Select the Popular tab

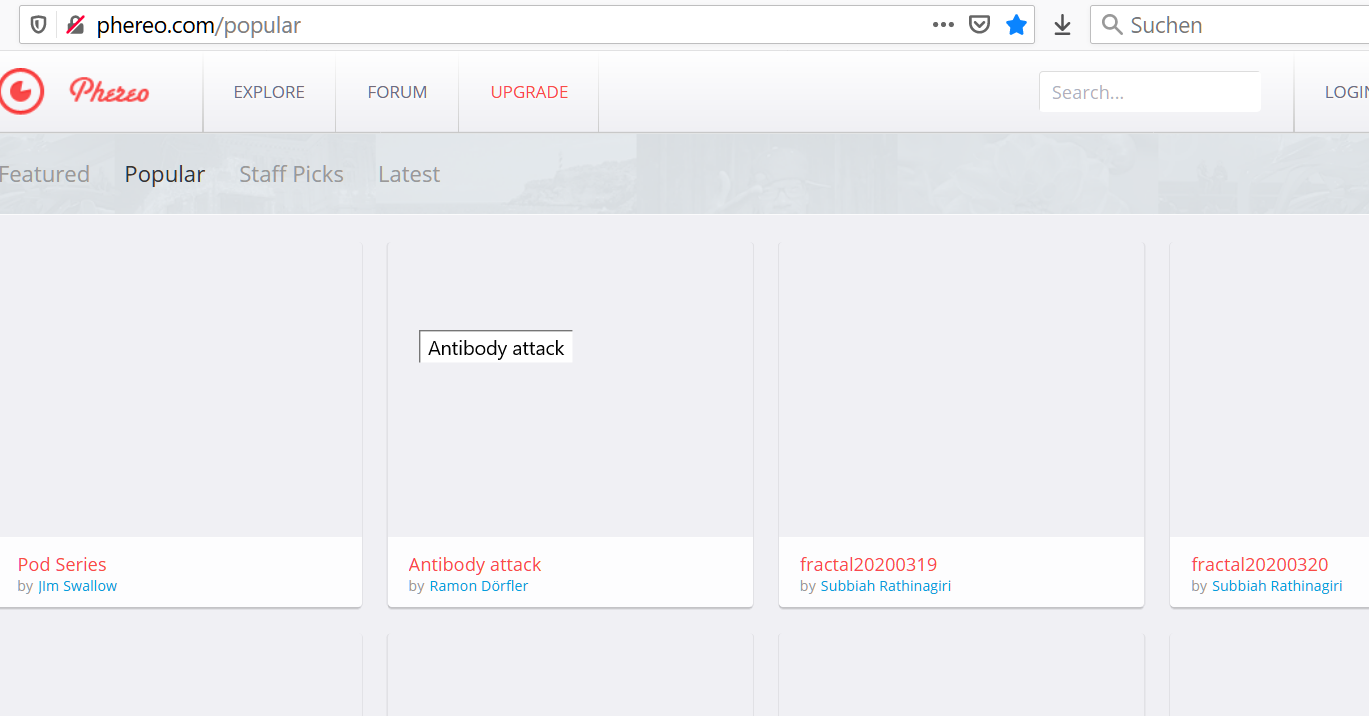(165, 174)
